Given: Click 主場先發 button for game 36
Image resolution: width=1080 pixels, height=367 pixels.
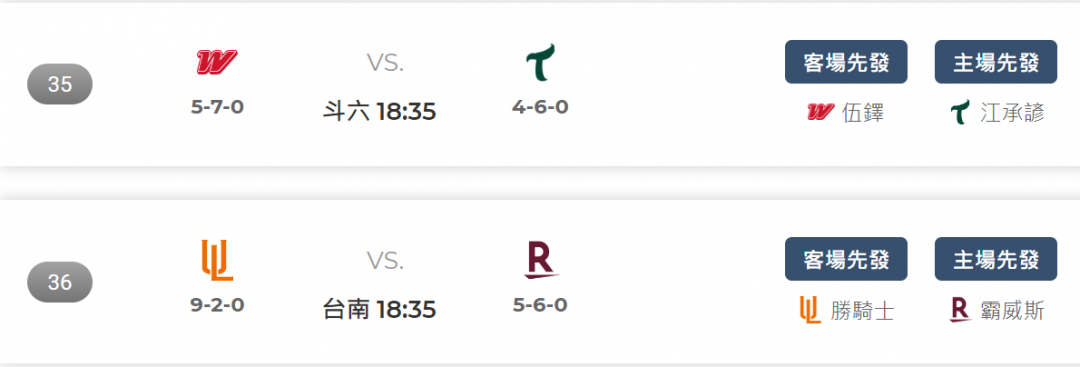Looking at the screenshot, I should tap(995, 259).
